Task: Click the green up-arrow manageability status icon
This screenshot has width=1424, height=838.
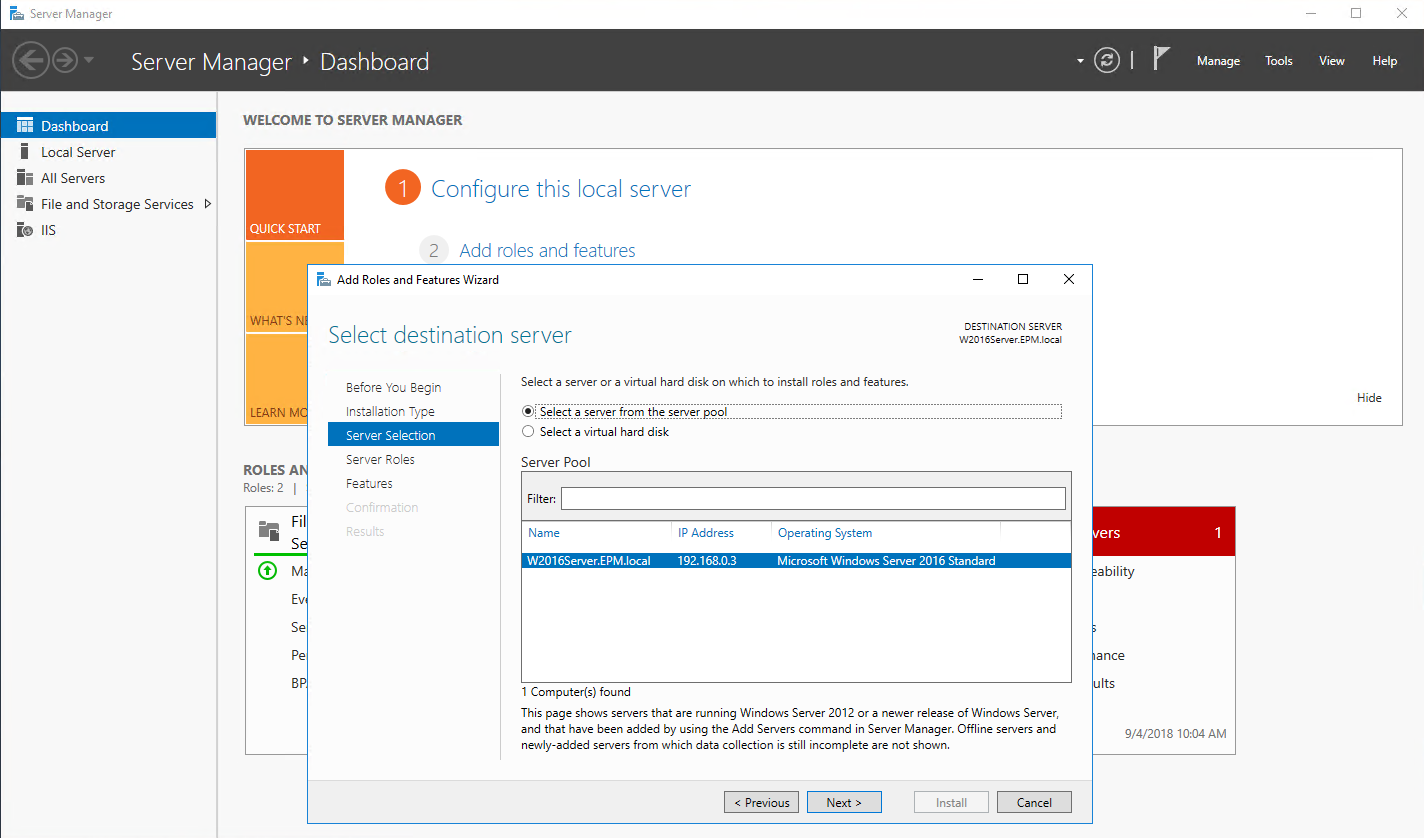Action: [267, 571]
